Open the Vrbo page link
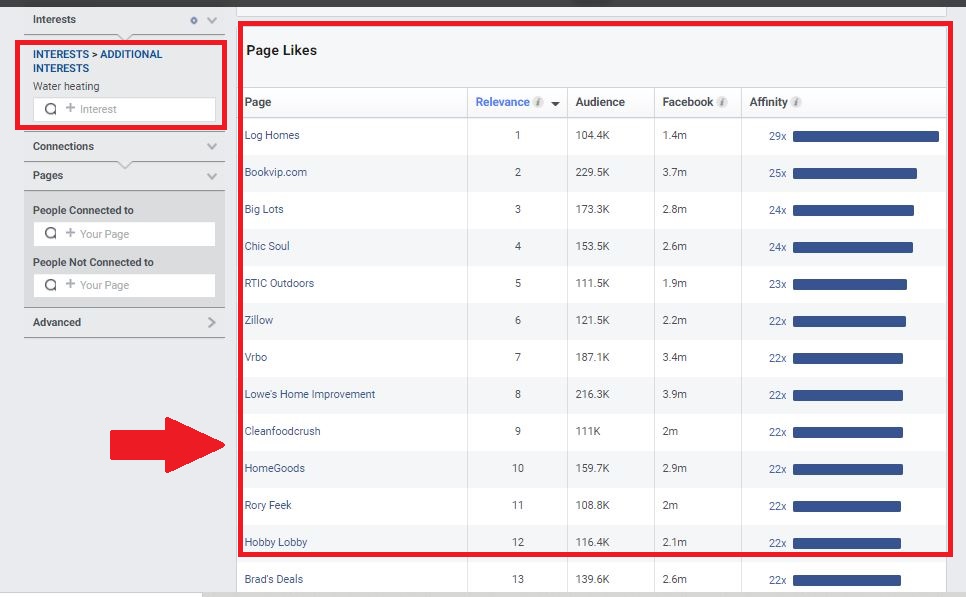The height and width of the screenshot is (597, 966). (x=256, y=357)
